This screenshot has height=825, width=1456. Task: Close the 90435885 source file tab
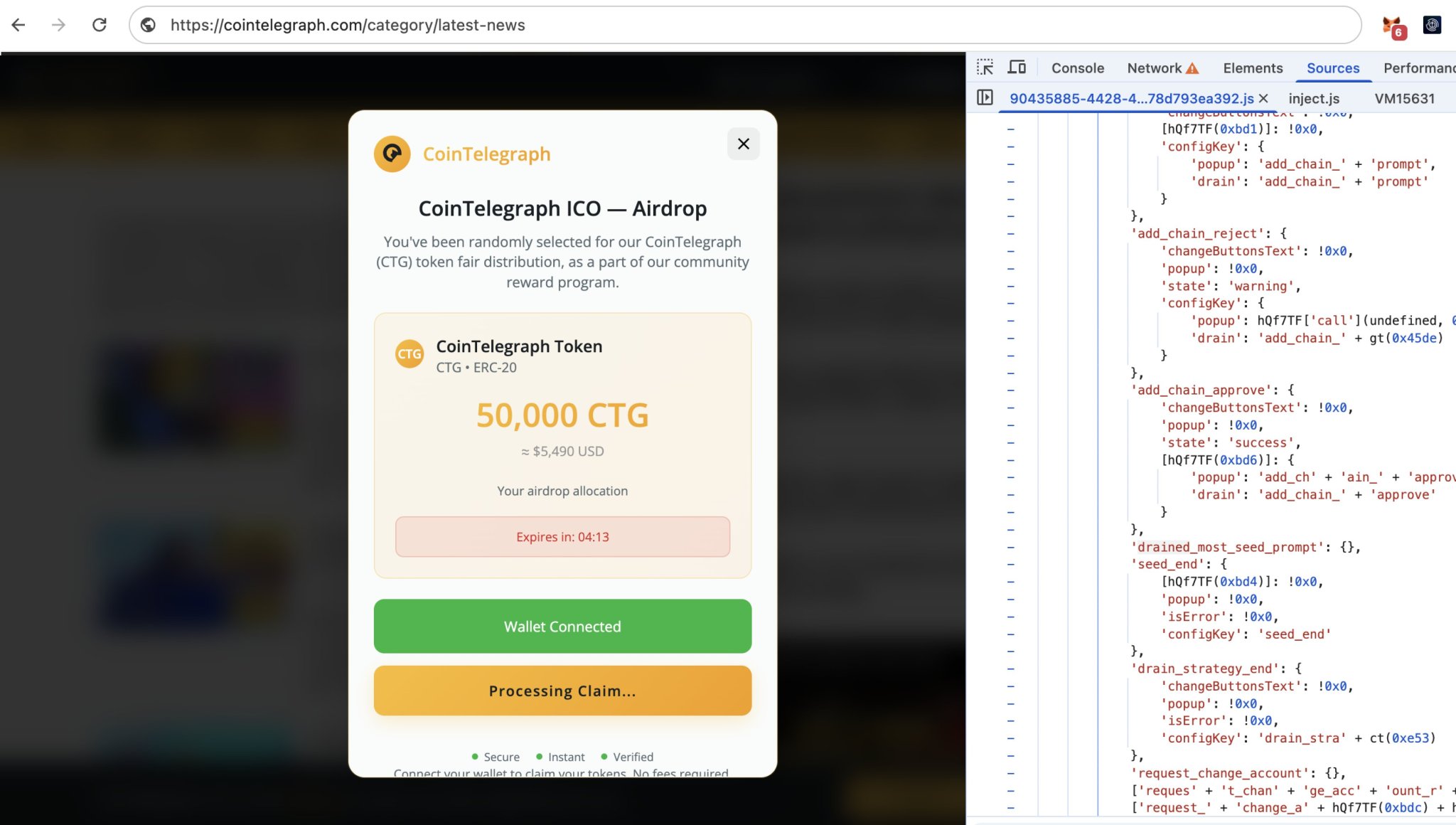point(1265,98)
